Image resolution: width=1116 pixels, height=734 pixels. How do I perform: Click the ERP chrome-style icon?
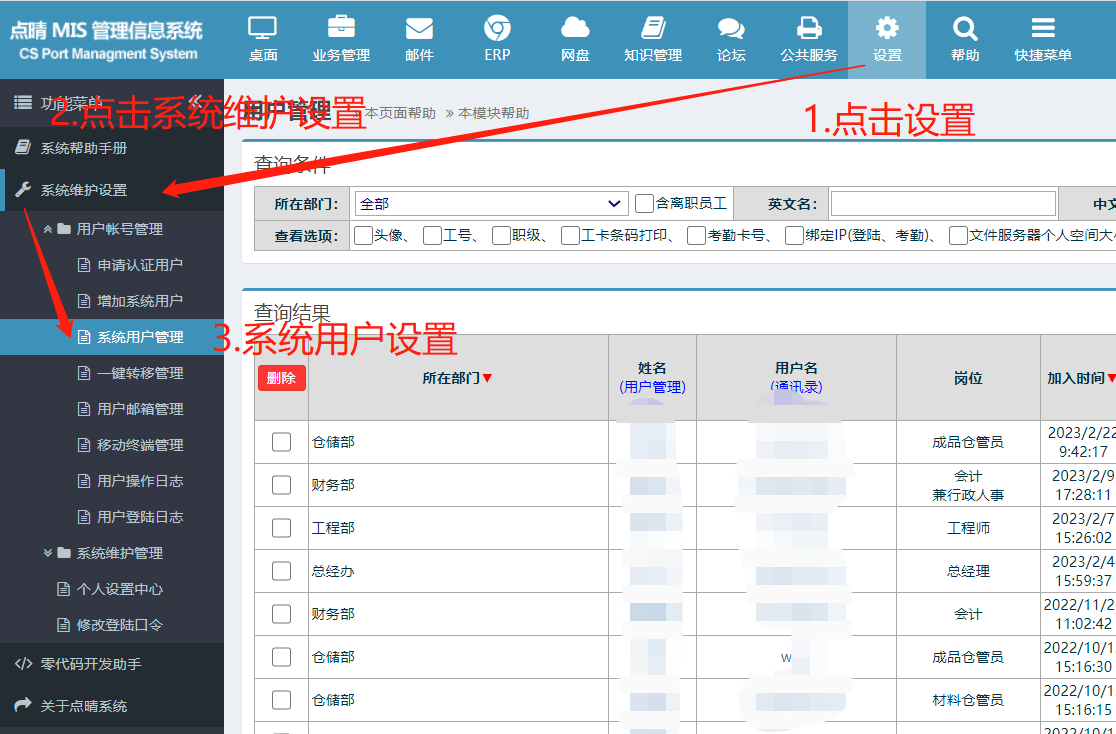[x=497, y=29]
